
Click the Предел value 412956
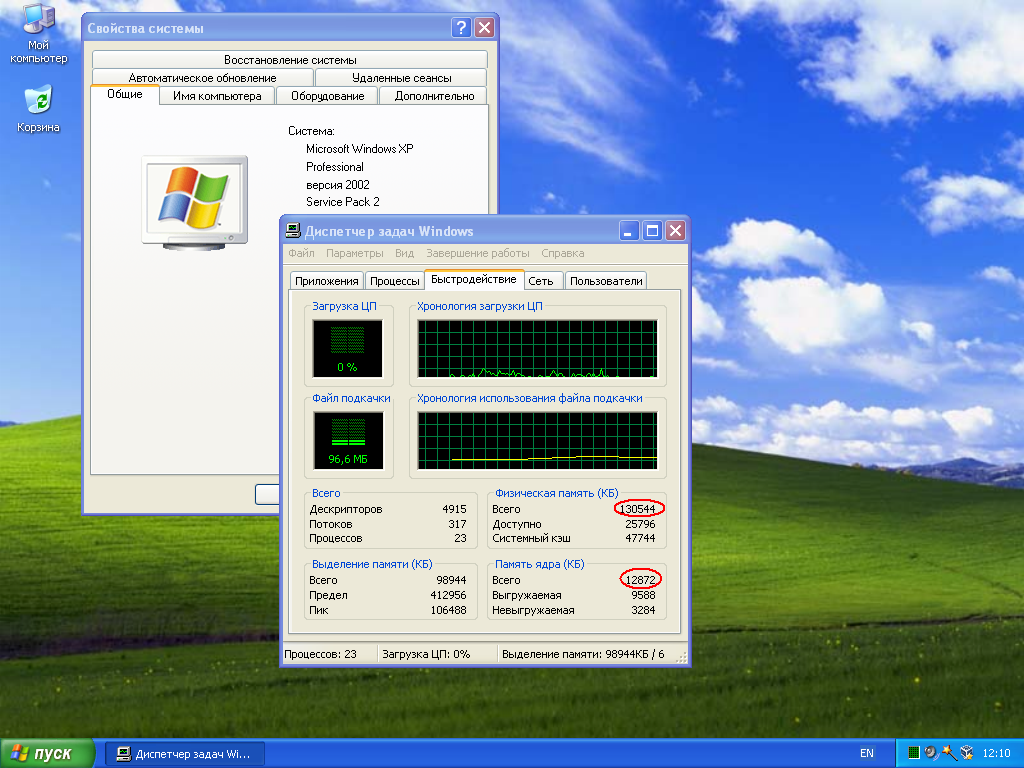click(x=449, y=596)
